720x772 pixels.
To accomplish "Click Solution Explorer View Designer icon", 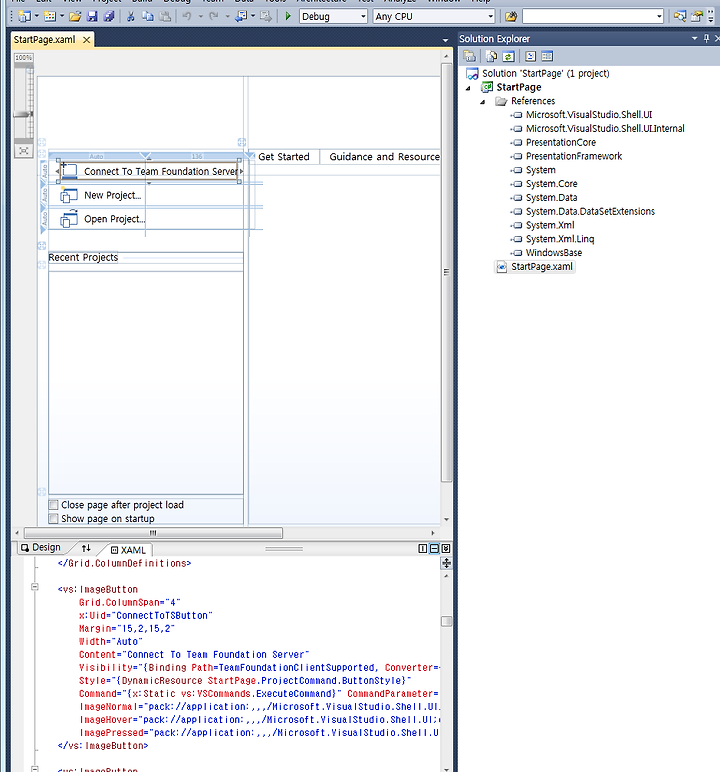I will tap(547, 56).
